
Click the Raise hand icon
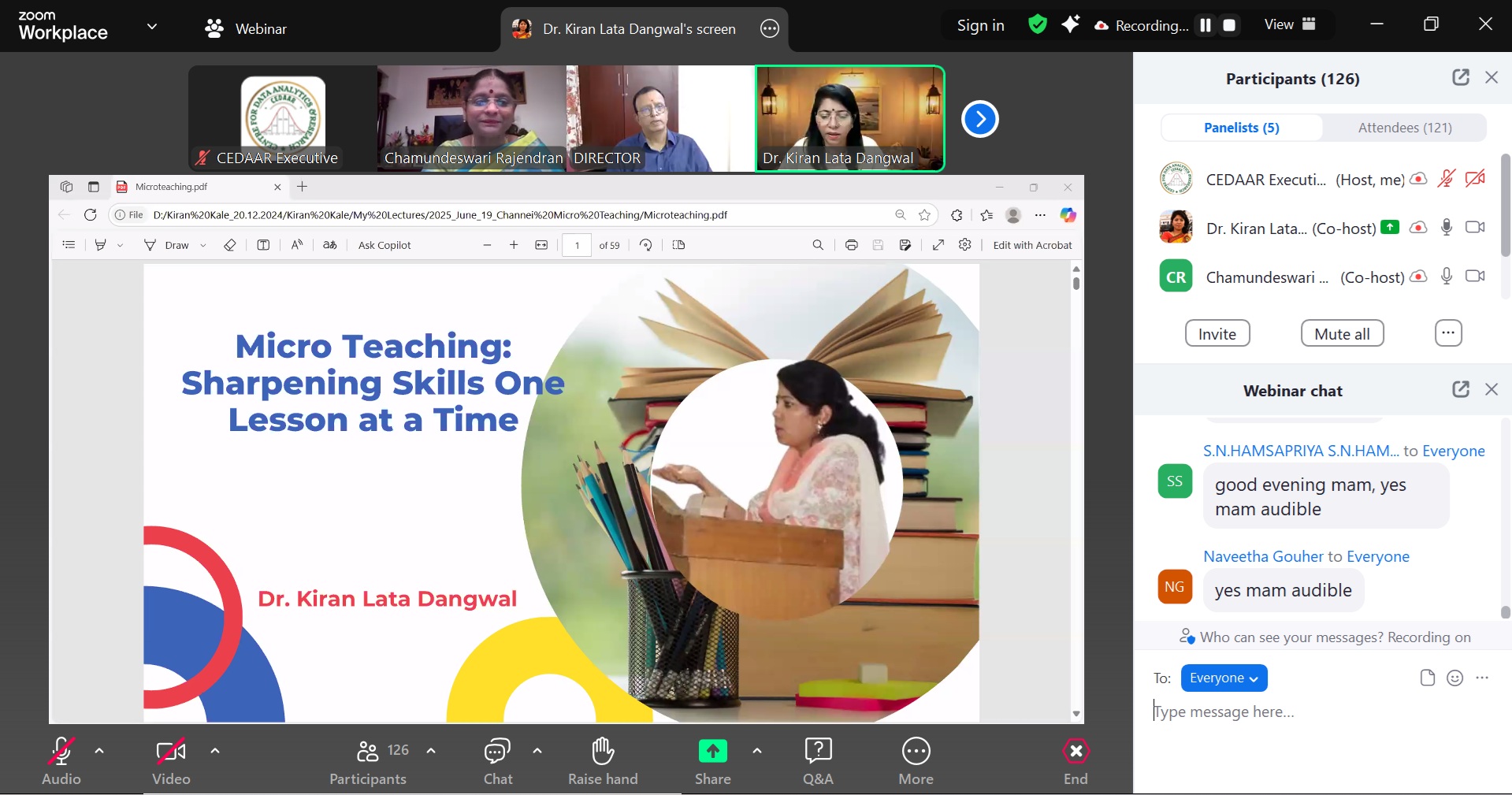click(x=603, y=752)
